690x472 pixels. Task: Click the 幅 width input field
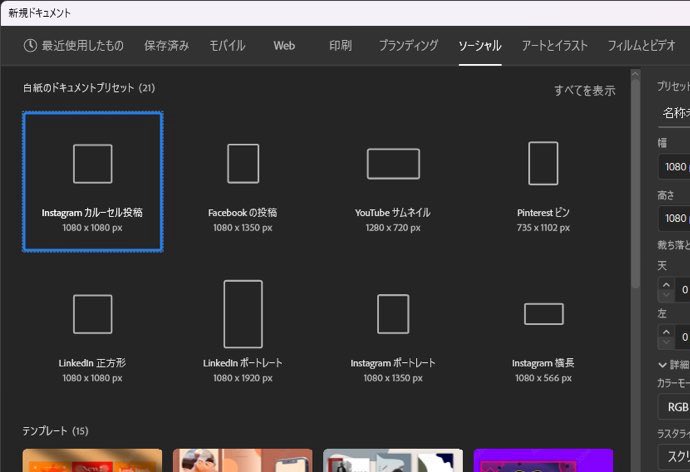pyautogui.click(x=674, y=167)
